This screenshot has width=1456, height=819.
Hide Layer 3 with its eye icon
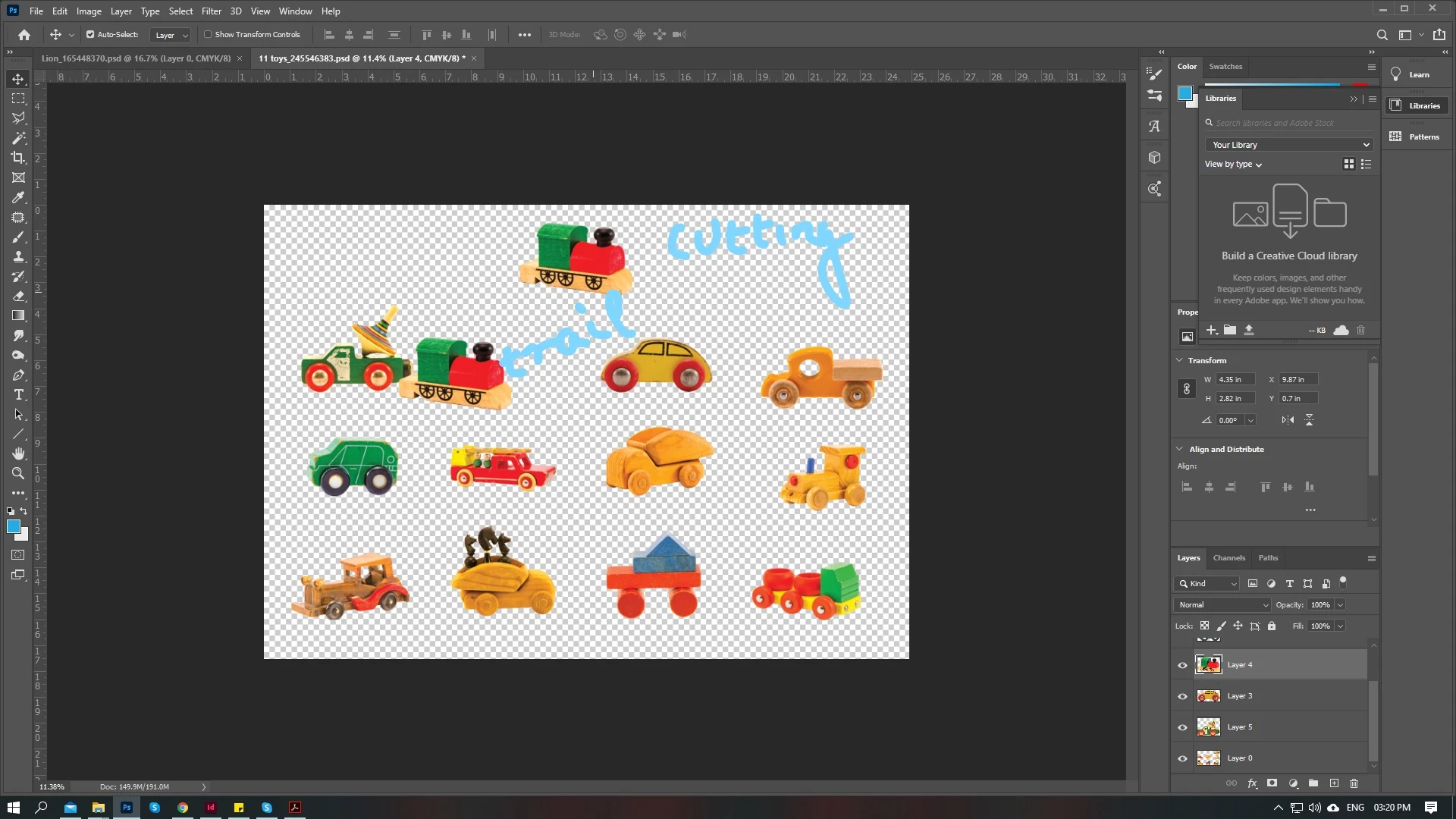coord(1182,696)
